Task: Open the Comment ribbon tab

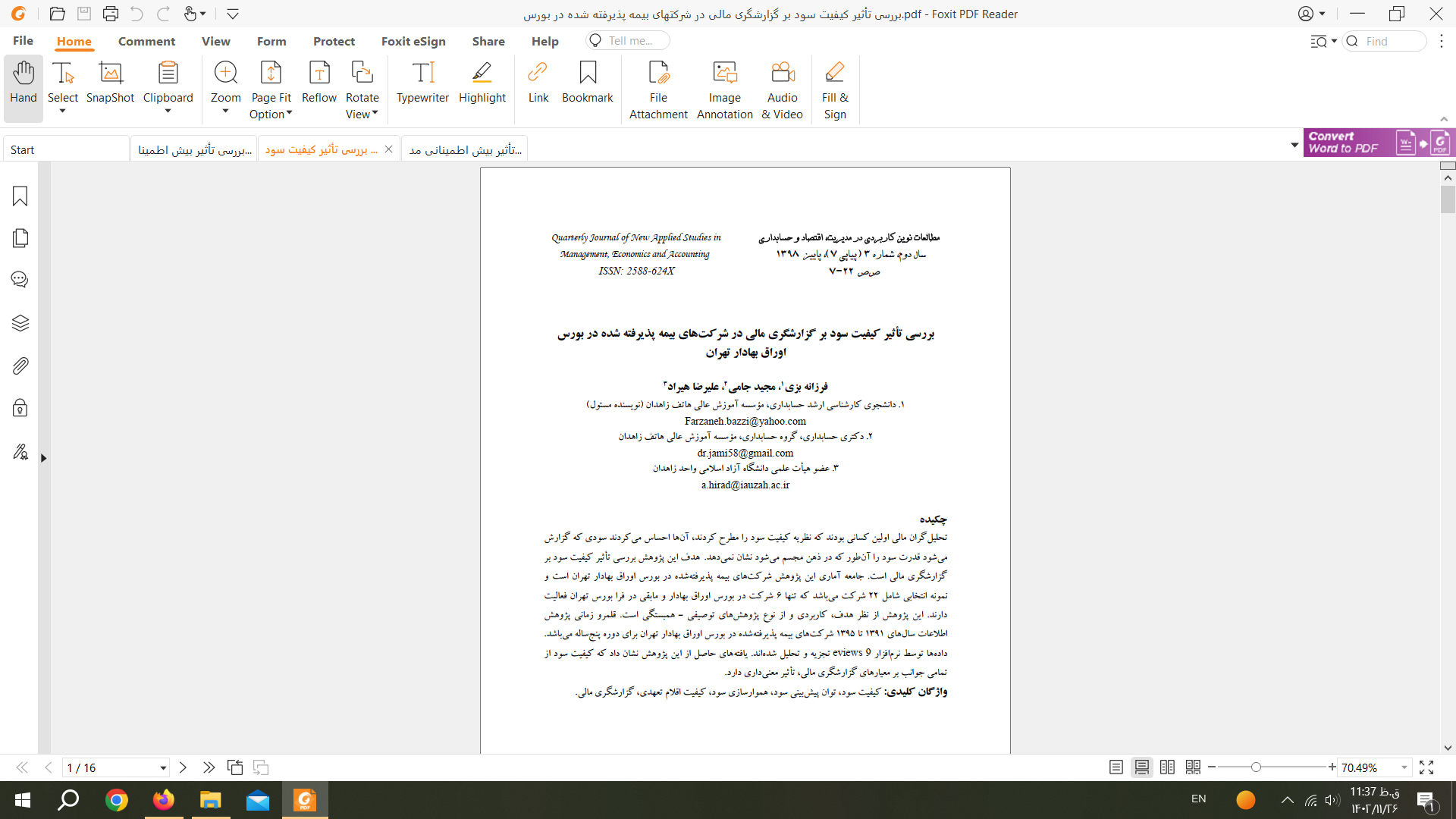Action: 146,41
